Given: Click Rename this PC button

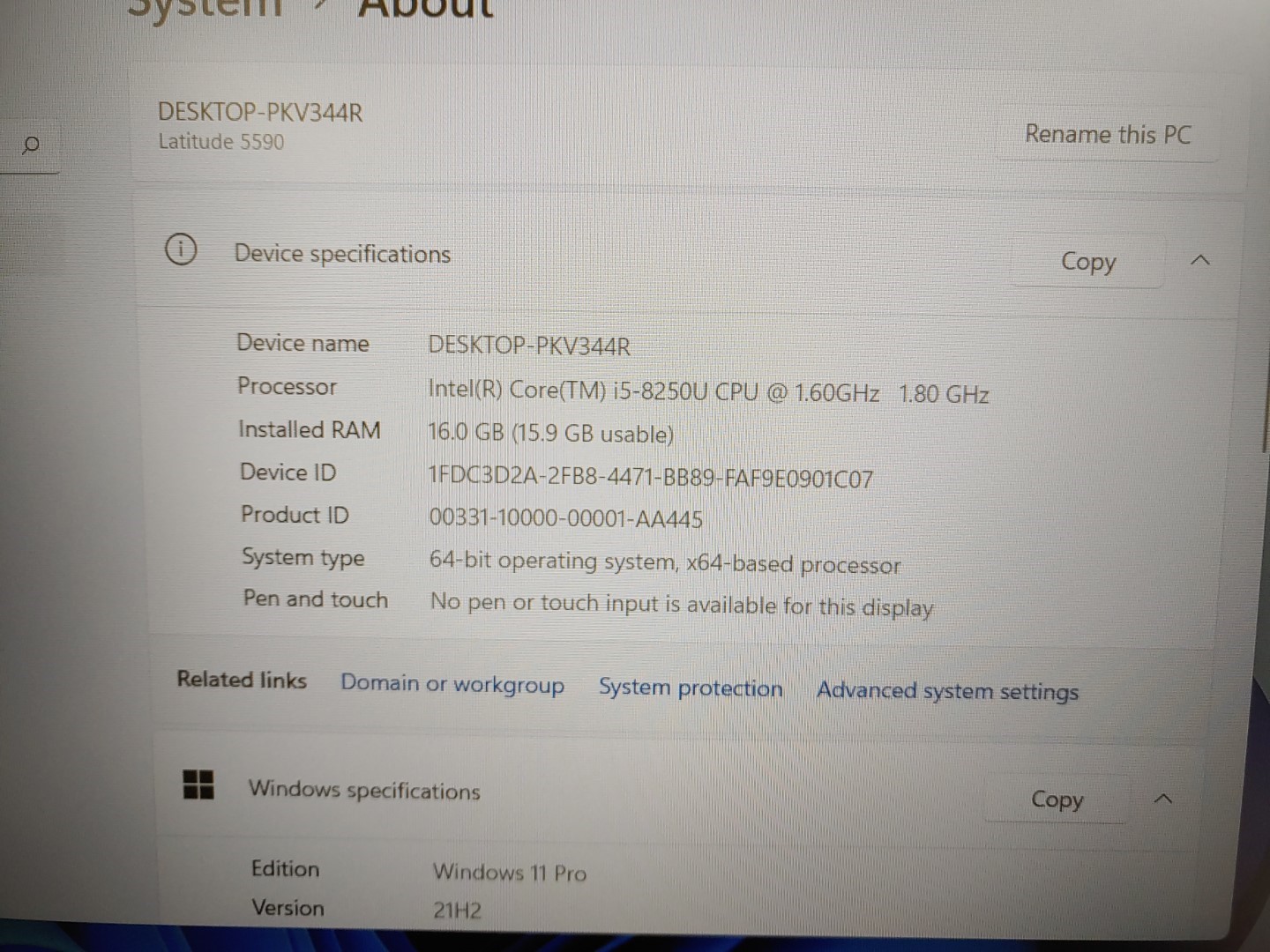Looking at the screenshot, I should pos(1108,134).
